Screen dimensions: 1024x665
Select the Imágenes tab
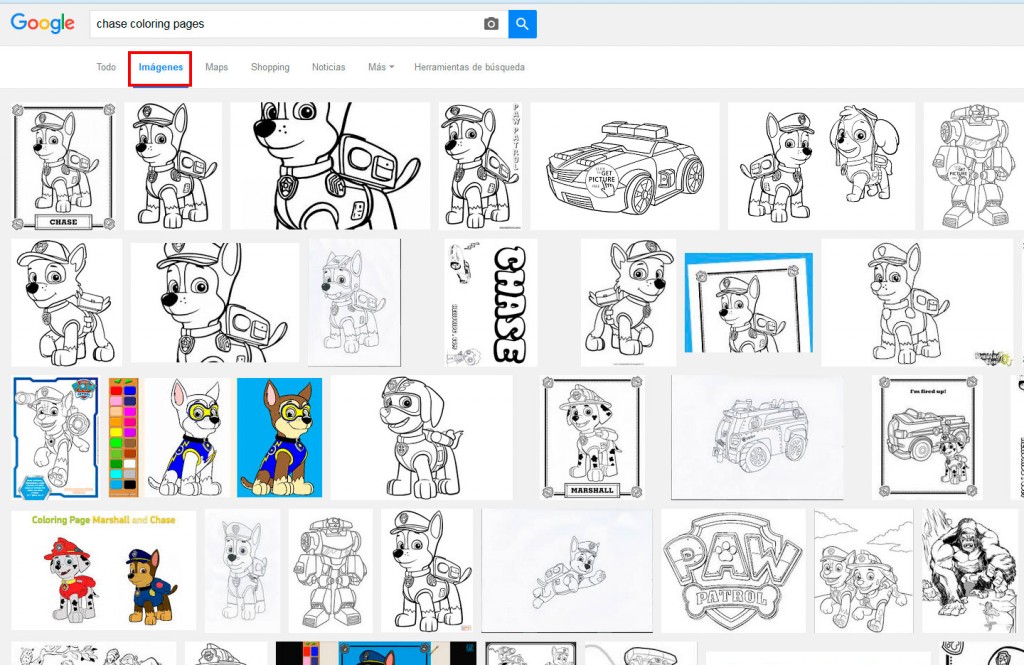[x=161, y=67]
